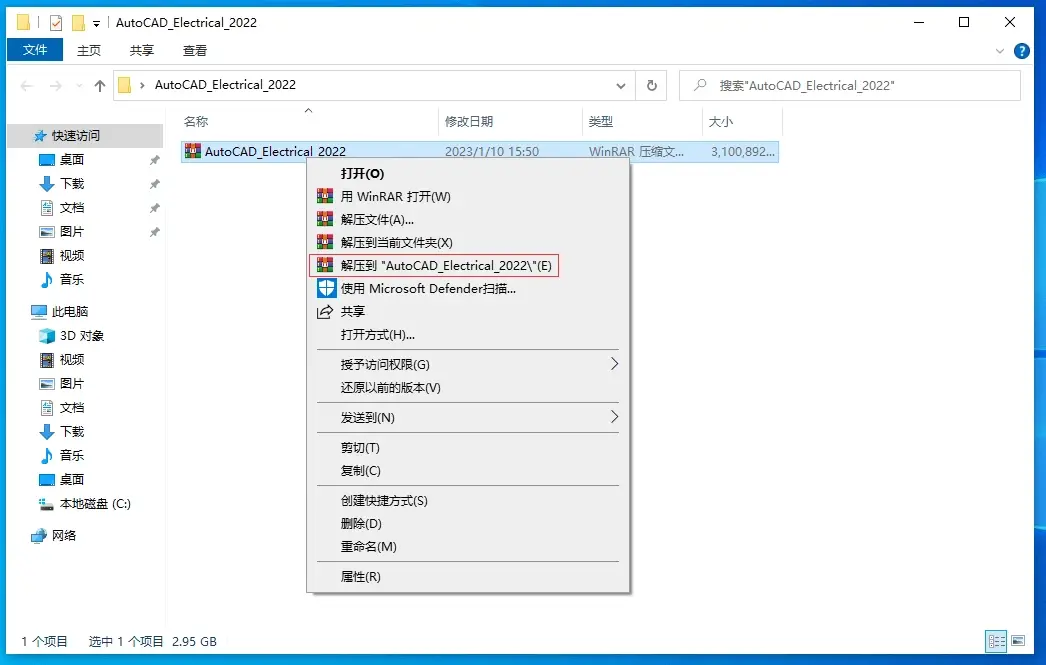Open pinned 下载 under quick access
Image resolution: width=1046 pixels, height=665 pixels.
[71, 183]
